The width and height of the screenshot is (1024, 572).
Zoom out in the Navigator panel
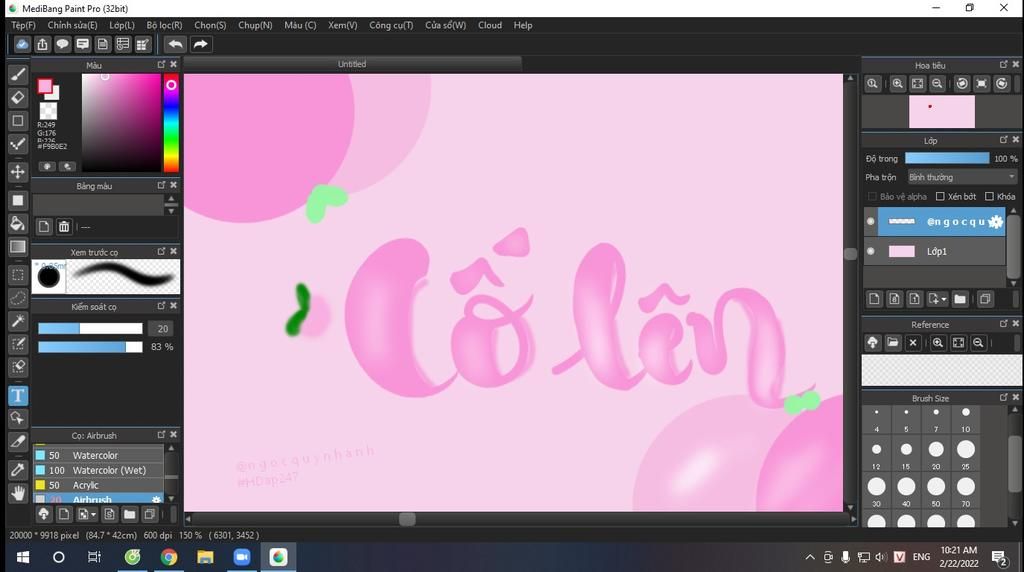click(937, 84)
